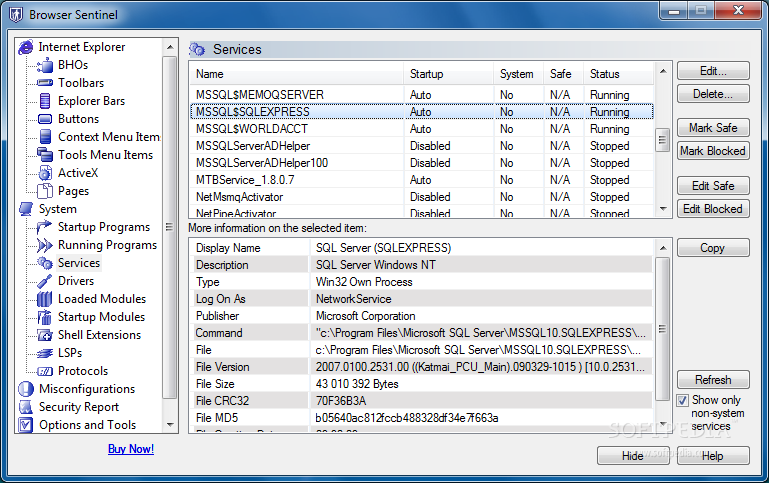The image size is (769, 483).
Task: Click the Mark Blocked button
Action: point(713,151)
